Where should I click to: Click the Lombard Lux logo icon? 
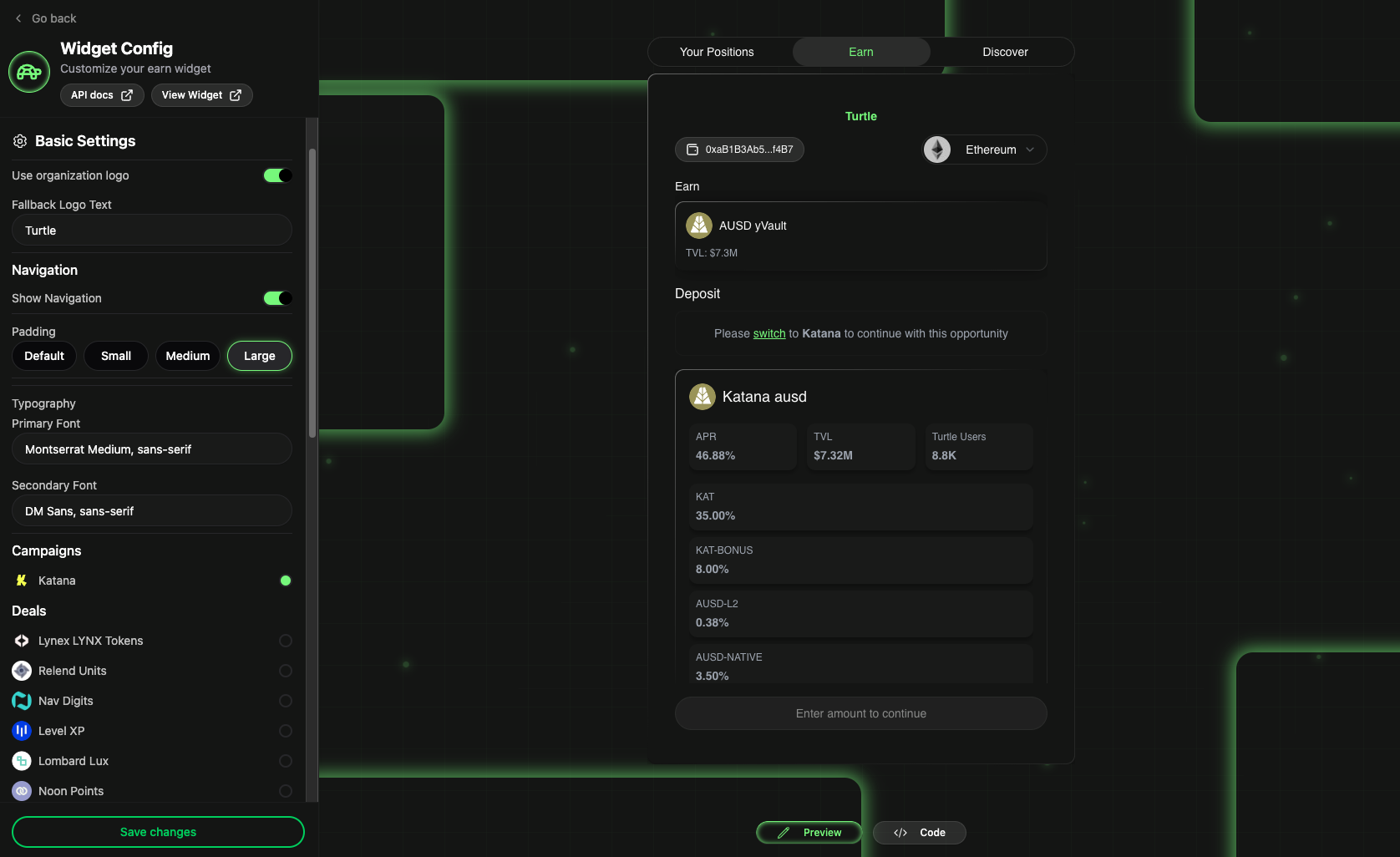pos(22,761)
